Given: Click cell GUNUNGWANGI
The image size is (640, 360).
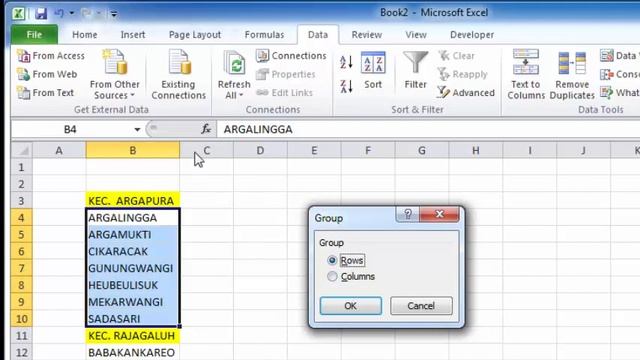Looking at the screenshot, I should 133,268.
